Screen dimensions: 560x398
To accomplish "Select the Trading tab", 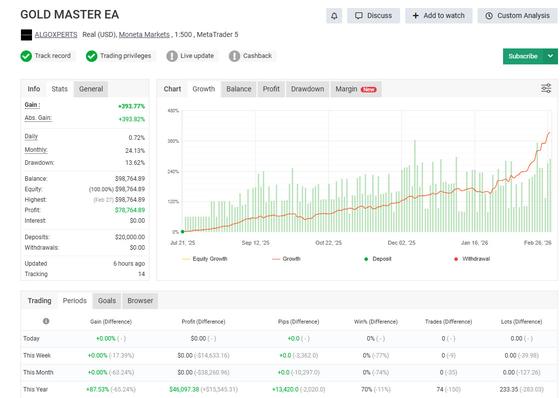I will 40,301.
